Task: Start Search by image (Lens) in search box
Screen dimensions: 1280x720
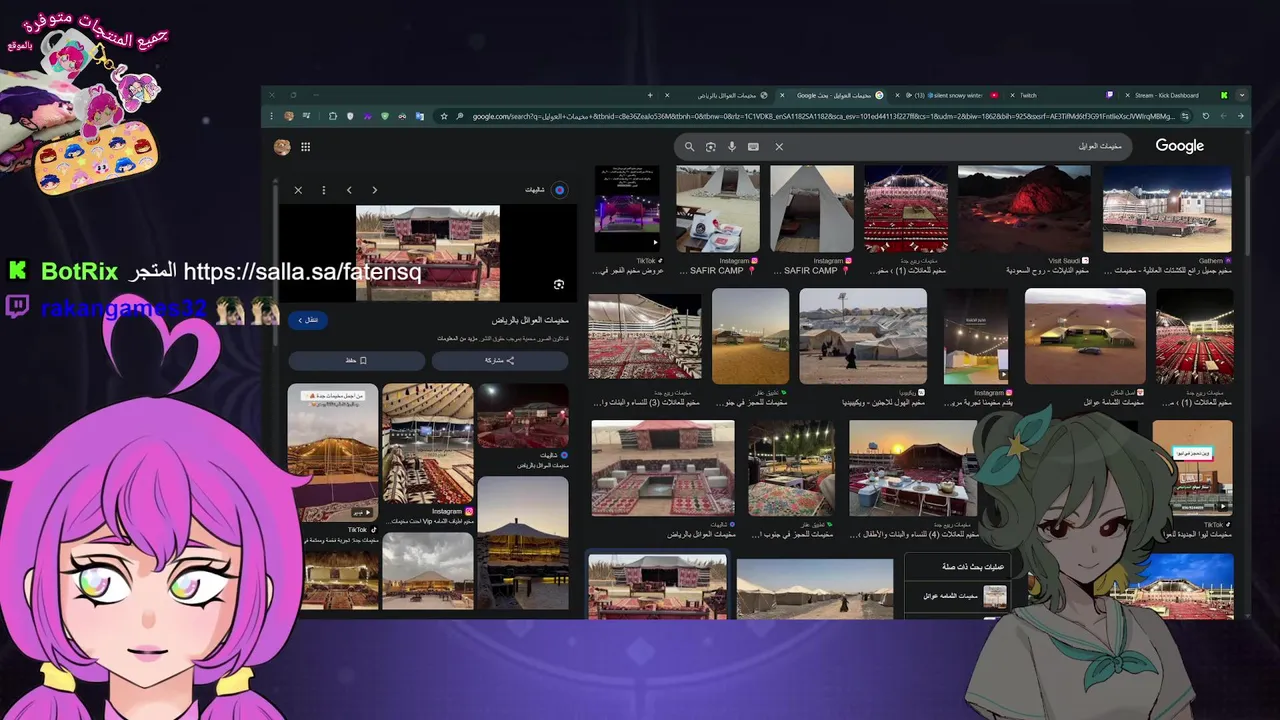Action: [x=711, y=147]
